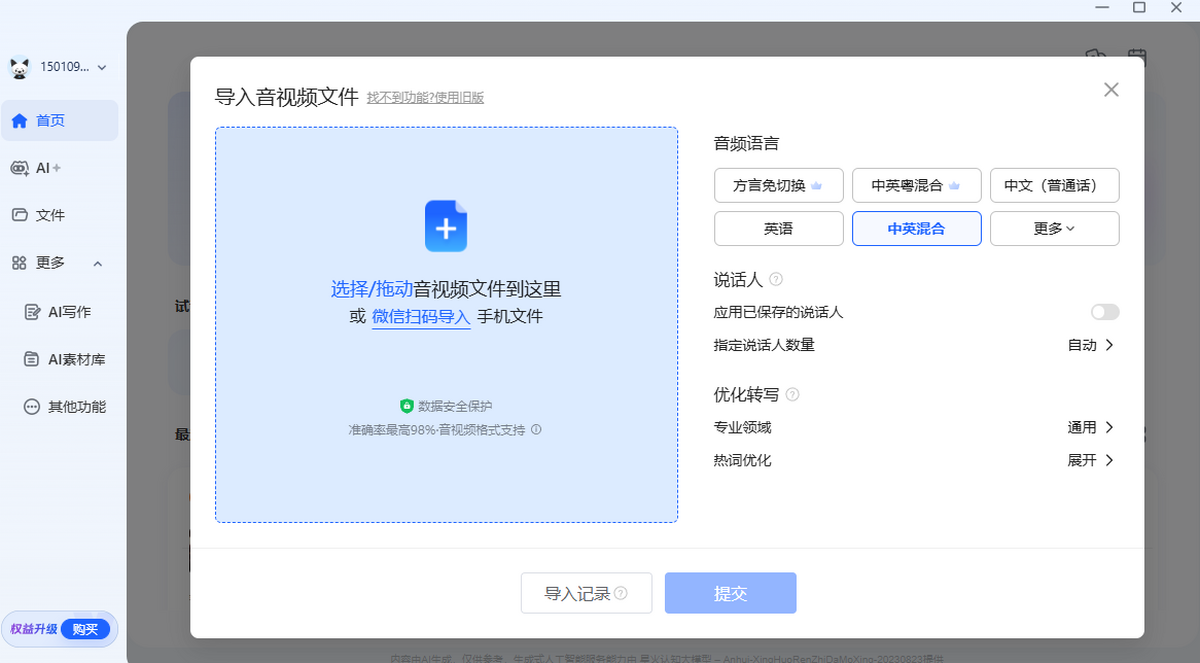Open 导入记录 import history
1200x663 pixels.
point(586,593)
